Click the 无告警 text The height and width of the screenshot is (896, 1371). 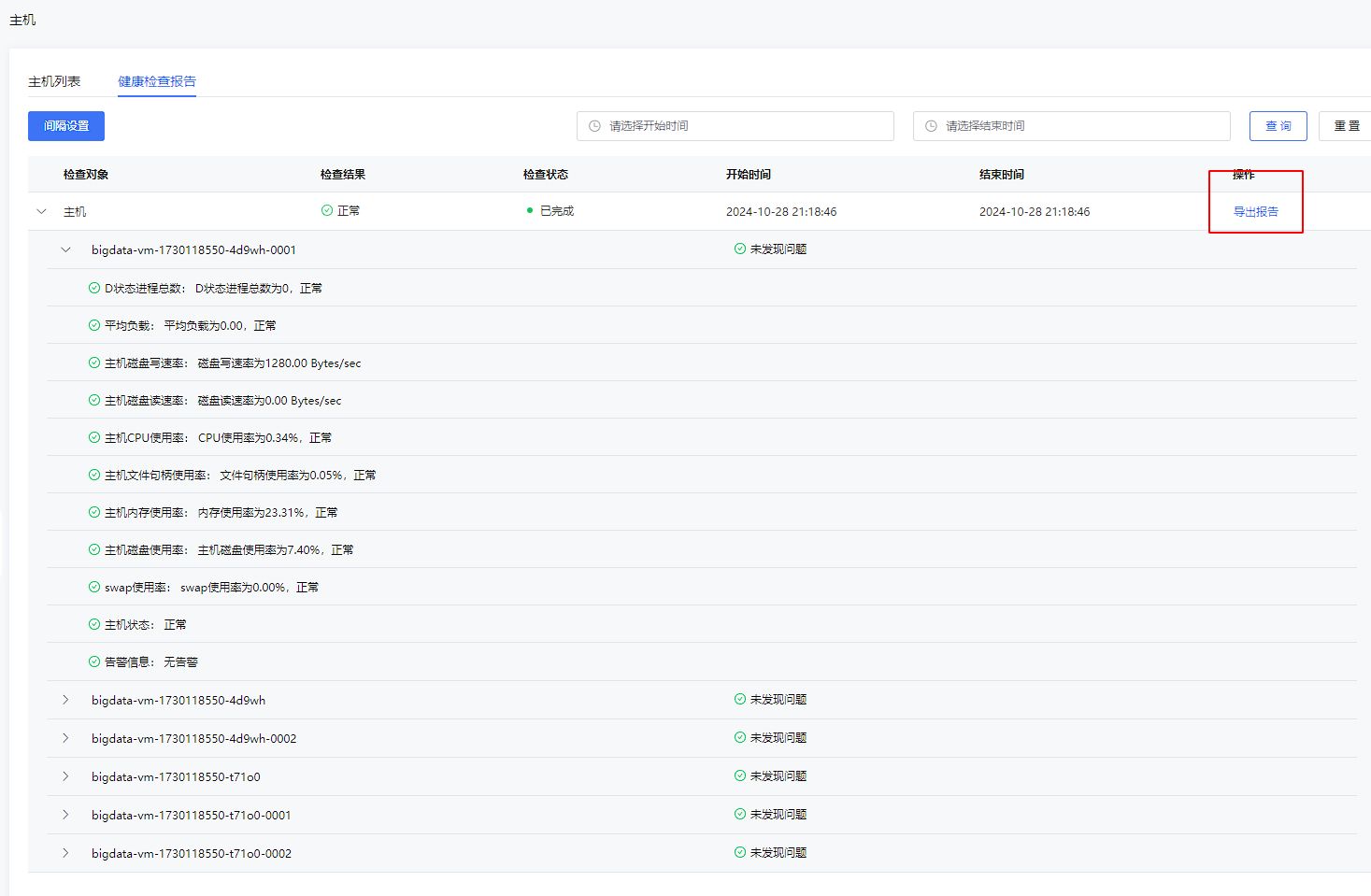coord(180,661)
